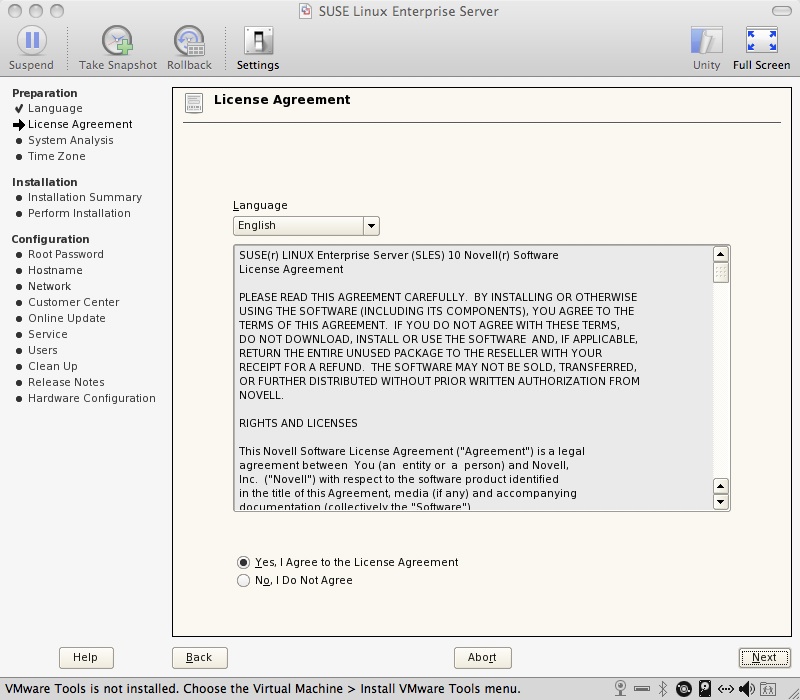Image resolution: width=800 pixels, height=700 pixels.
Task: Click the Bluetooth status icon
Action: (663, 689)
